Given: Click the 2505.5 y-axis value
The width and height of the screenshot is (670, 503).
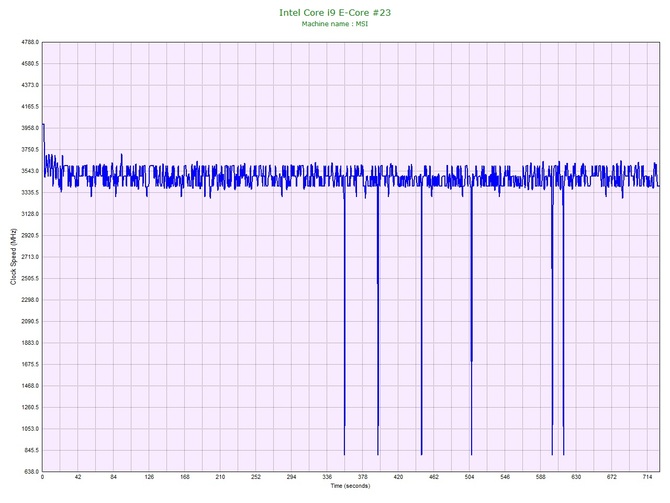Looking at the screenshot, I should 30,279.
